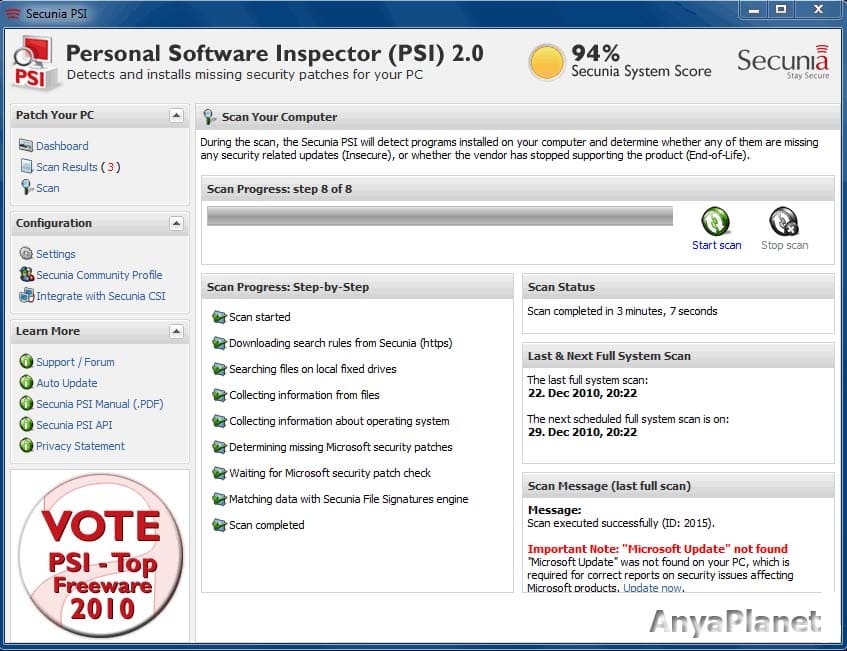Click the check icon beside Downloading search rules

(219, 343)
